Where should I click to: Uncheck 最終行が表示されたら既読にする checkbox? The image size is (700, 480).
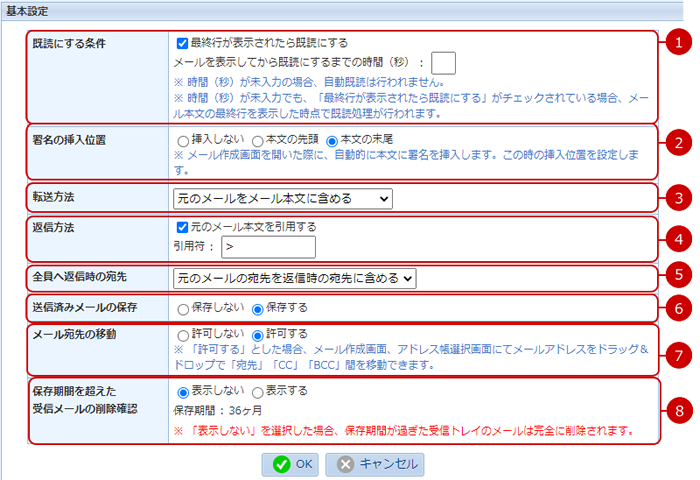(182, 43)
